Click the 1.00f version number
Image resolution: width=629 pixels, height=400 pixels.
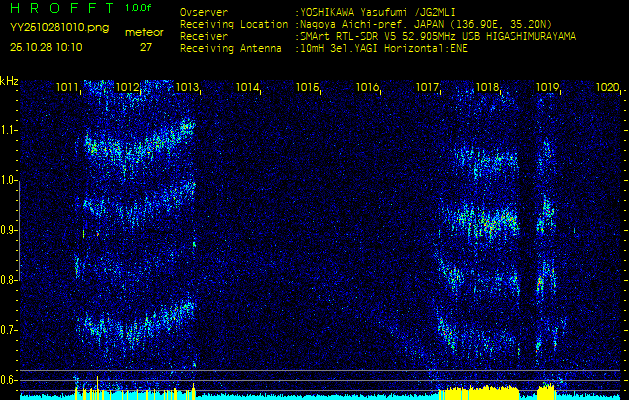139,7
